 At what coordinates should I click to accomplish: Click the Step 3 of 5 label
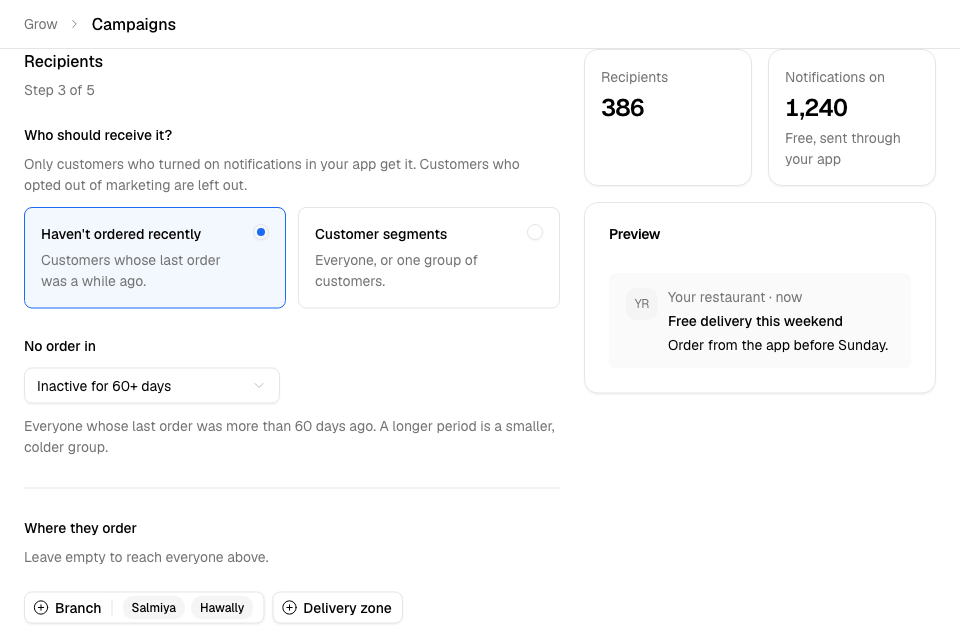coord(59,90)
